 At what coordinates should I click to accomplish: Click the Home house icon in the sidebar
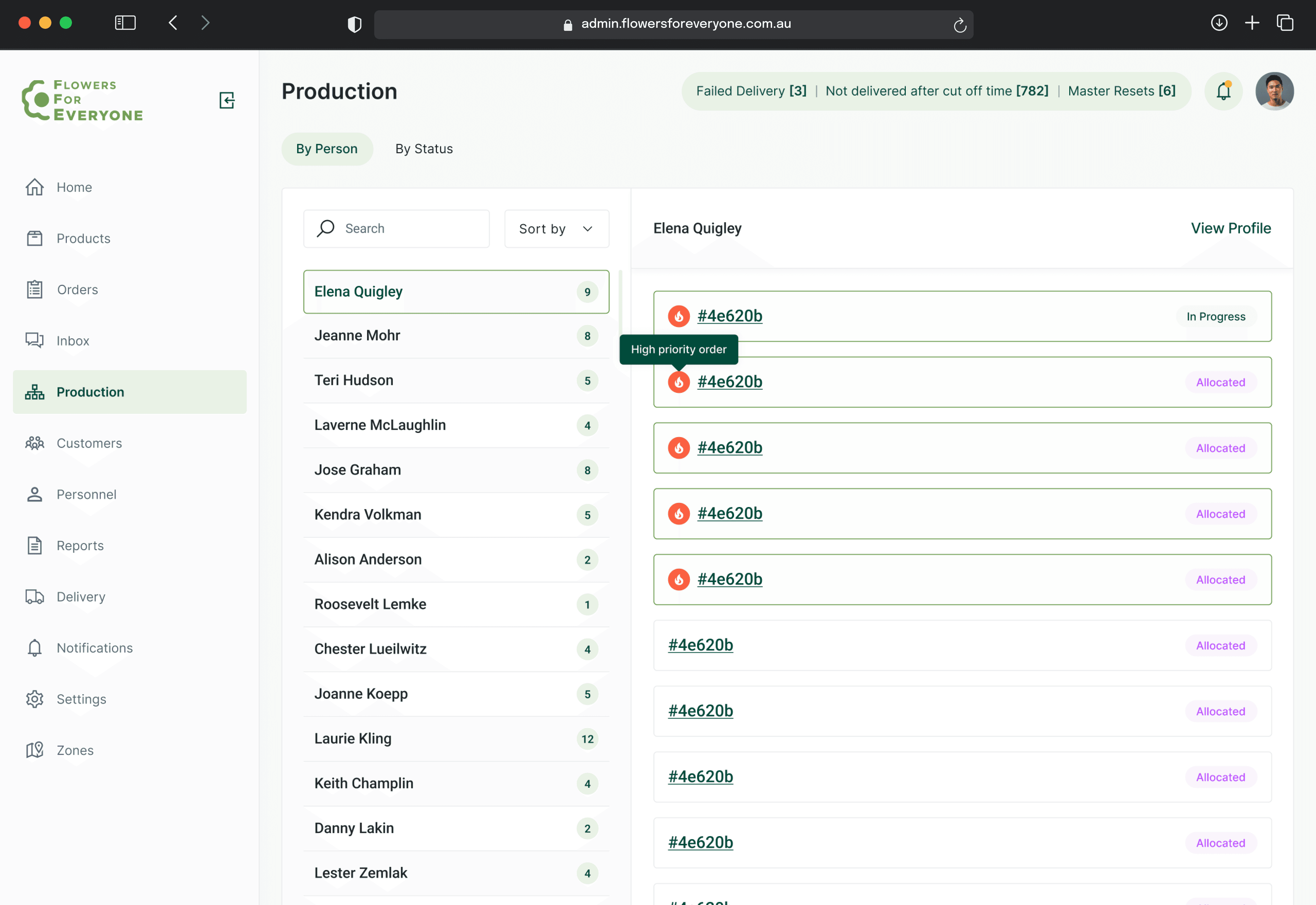tap(35, 187)
